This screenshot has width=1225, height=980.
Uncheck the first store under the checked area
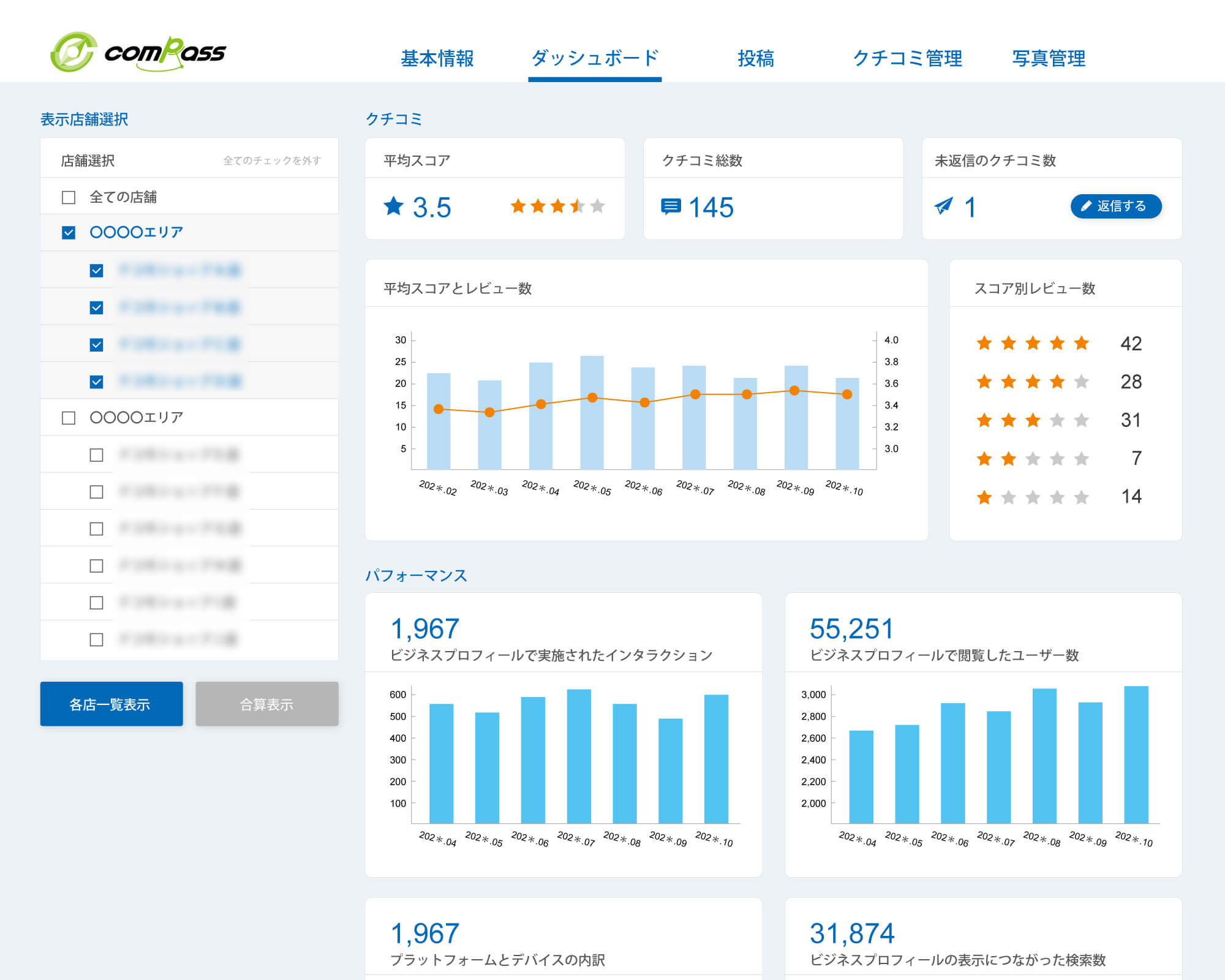pyautogui.click(x=96, y=270)
